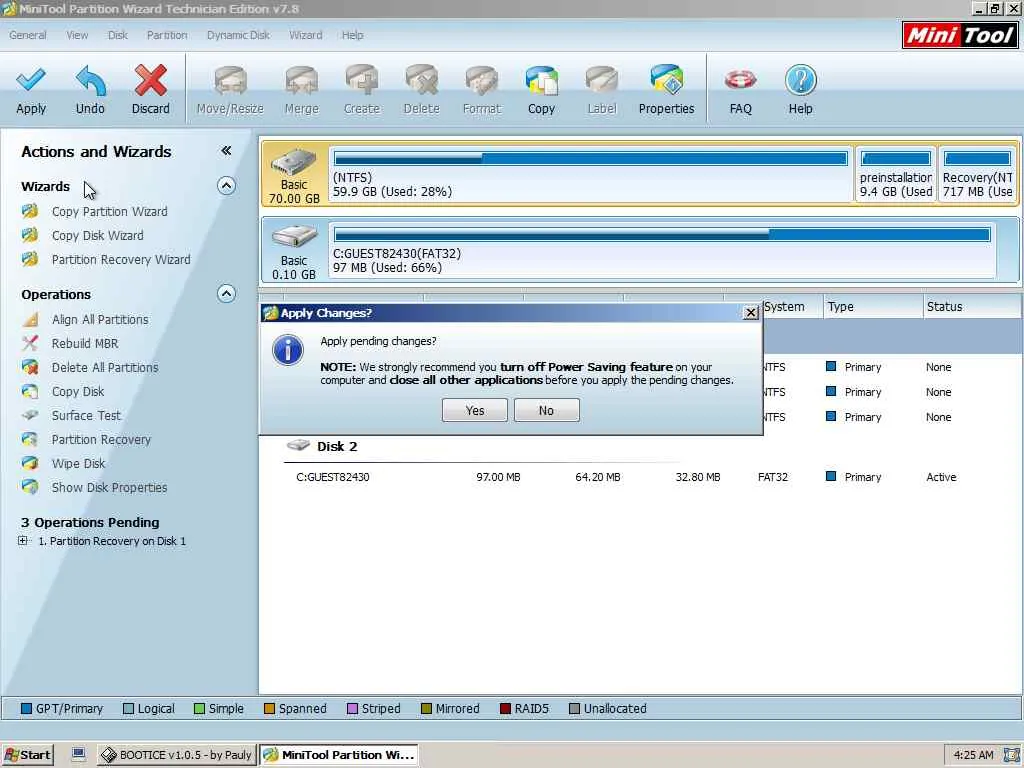1024x768 pixels.
Task: Click the GPT/Primary legend color swatch
Action: [26, 709]
